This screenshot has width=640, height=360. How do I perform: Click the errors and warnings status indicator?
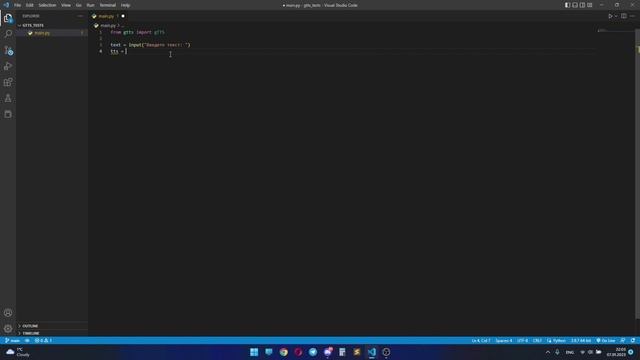43,340
